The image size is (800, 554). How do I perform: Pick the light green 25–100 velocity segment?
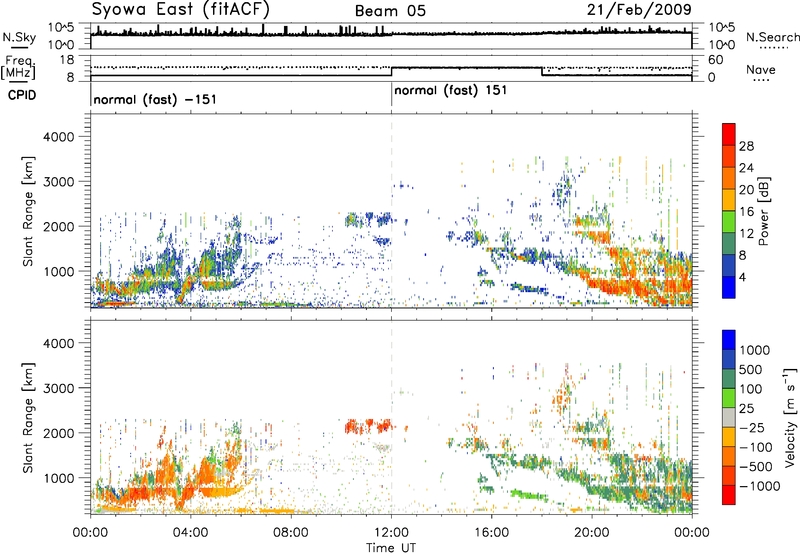(729, 398)
